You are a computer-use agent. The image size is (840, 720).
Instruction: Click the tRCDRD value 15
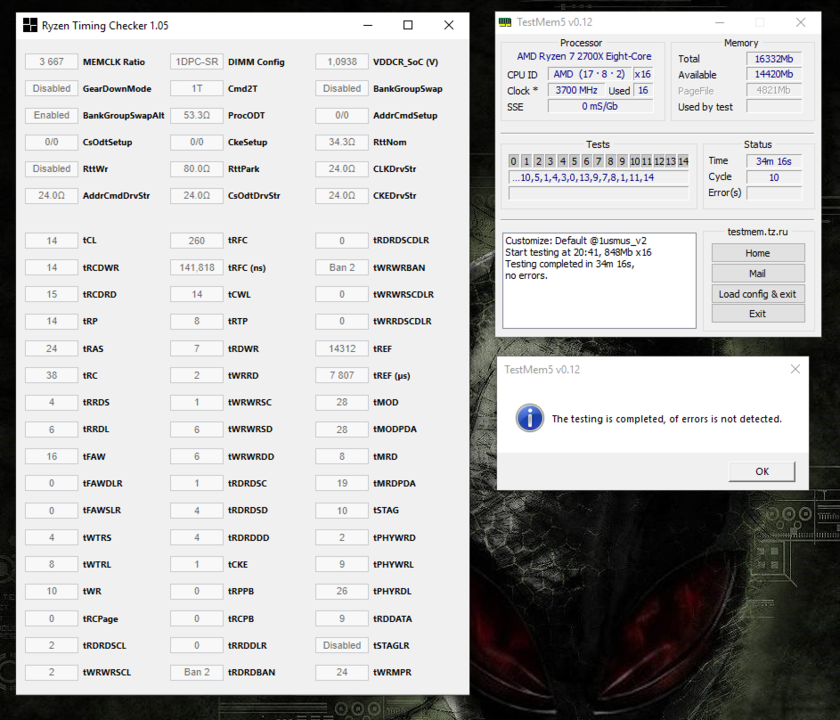pos(51,294)
